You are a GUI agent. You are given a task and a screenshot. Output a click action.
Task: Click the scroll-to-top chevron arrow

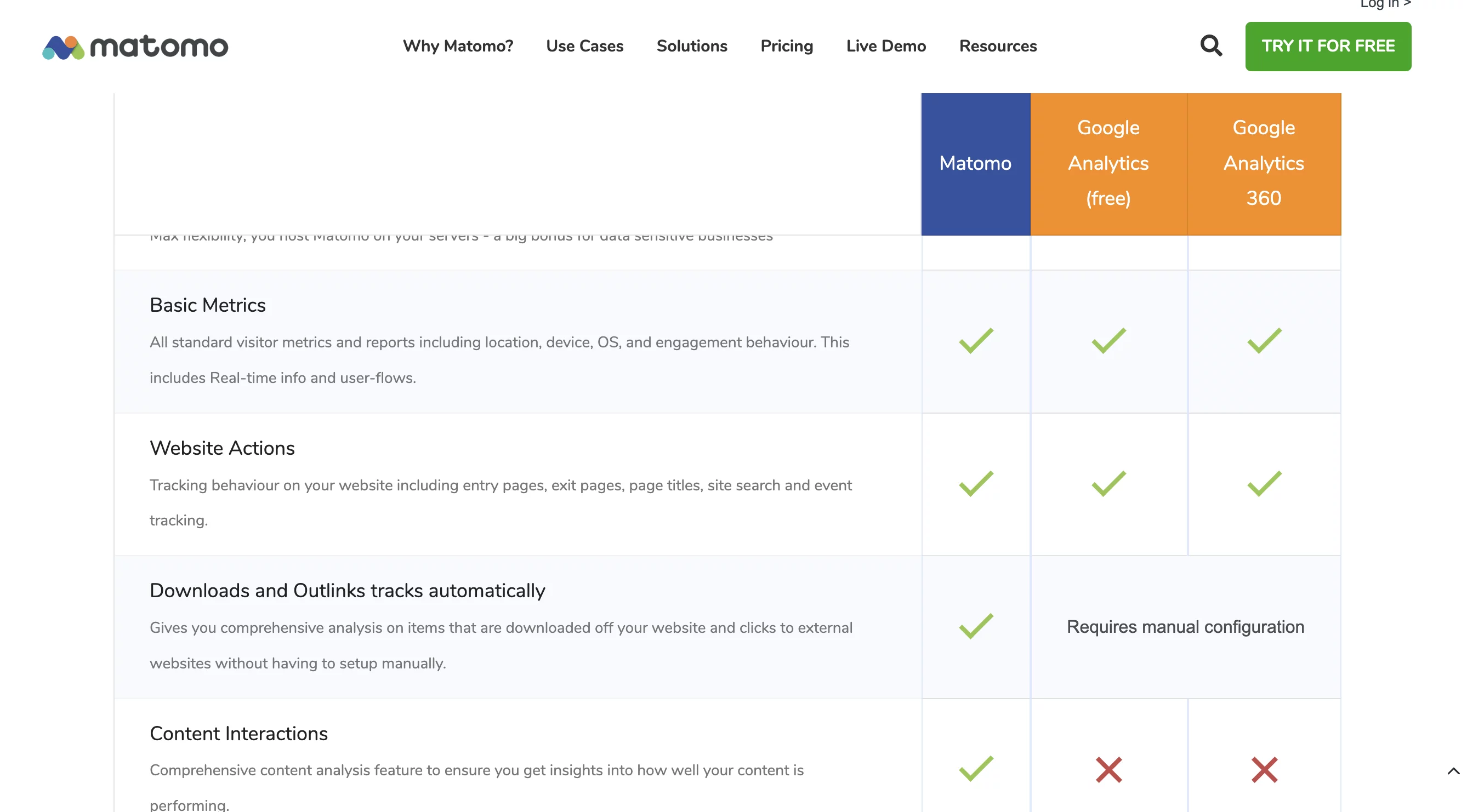point(1453,771)
